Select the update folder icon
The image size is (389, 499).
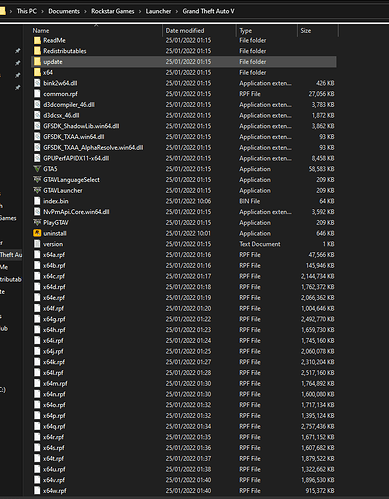tap(37, 62)
